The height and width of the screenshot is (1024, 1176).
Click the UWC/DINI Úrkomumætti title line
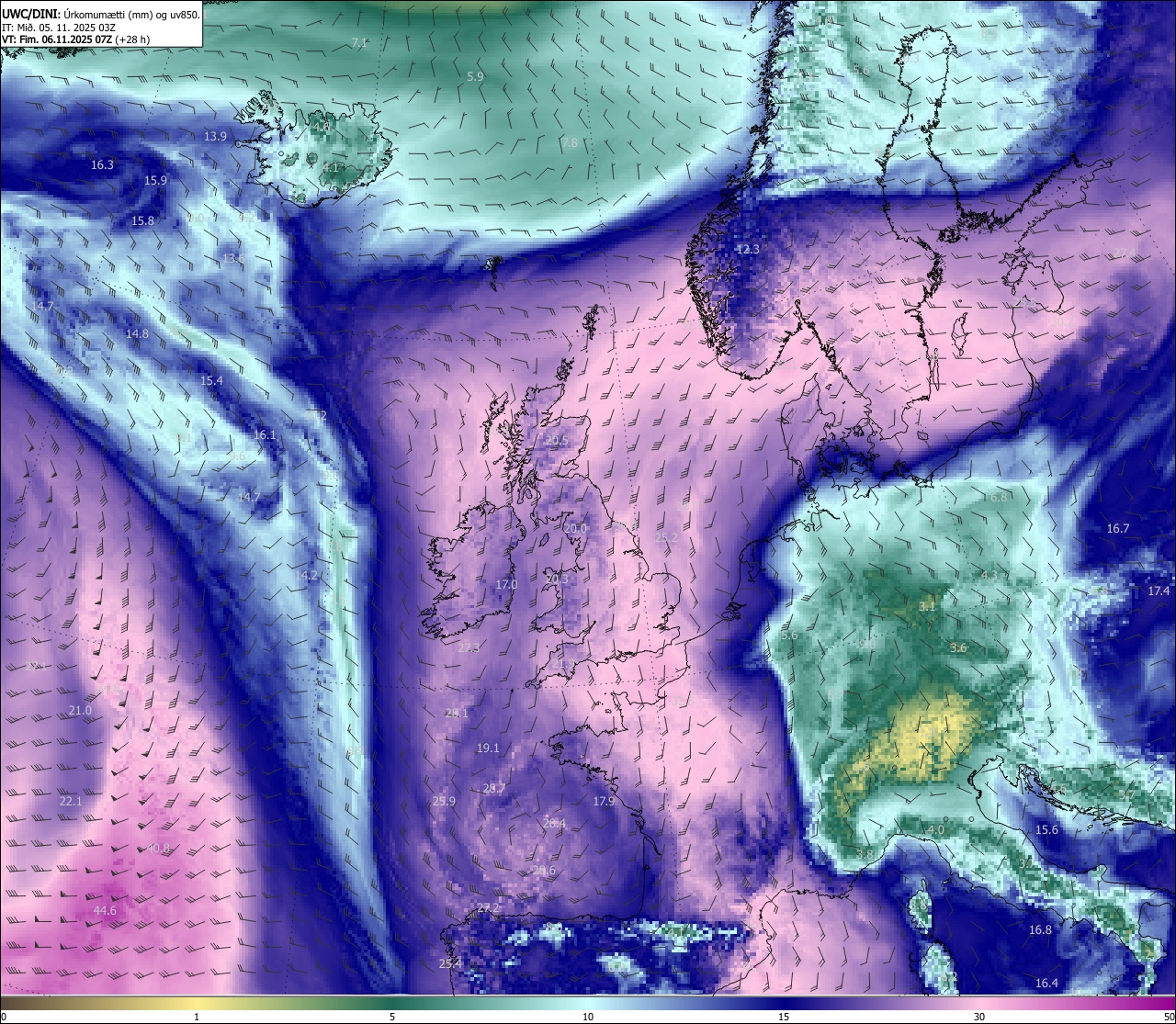click(101, 14)
